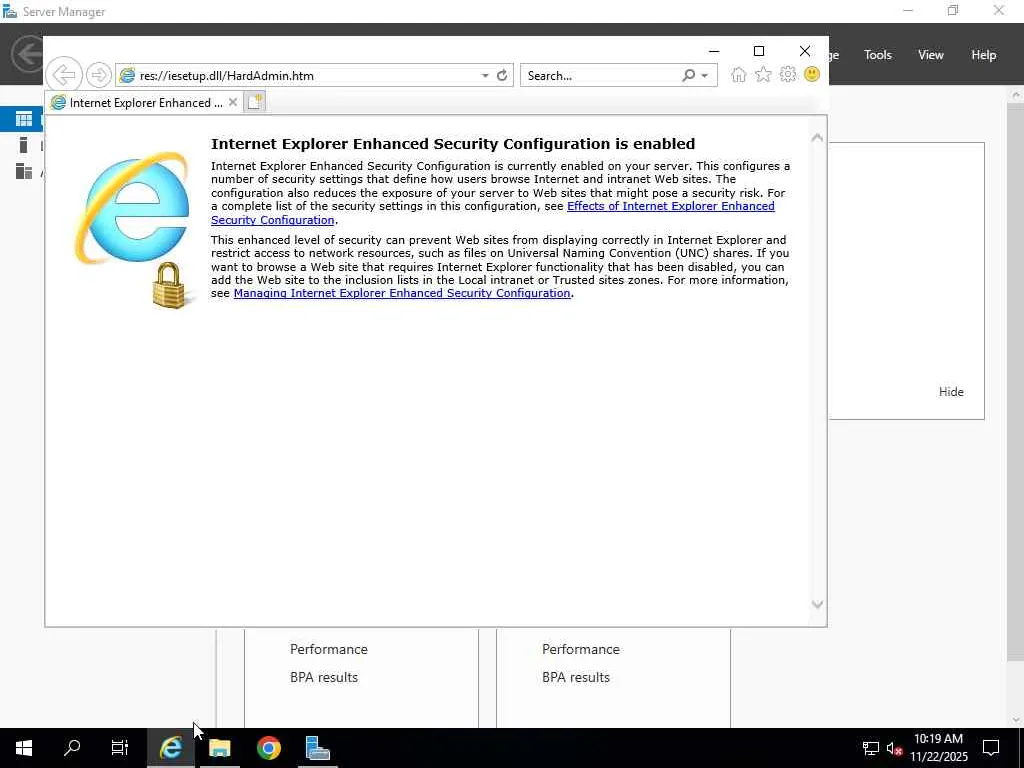Open a new tab with the new tab button
The image size is (1024, 768).
point(255,102)
